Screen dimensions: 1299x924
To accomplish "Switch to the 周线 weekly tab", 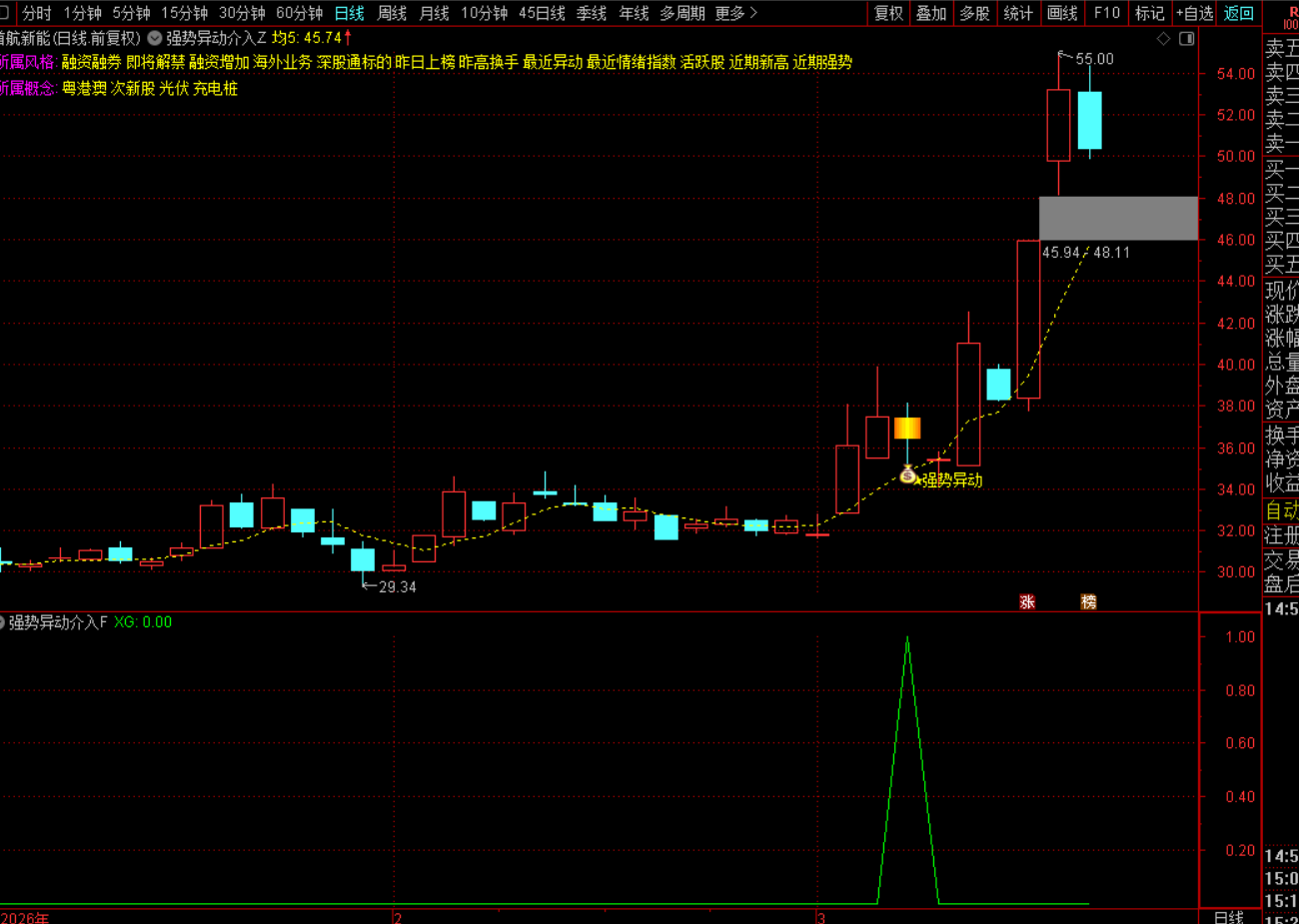I will click(392, 13).
